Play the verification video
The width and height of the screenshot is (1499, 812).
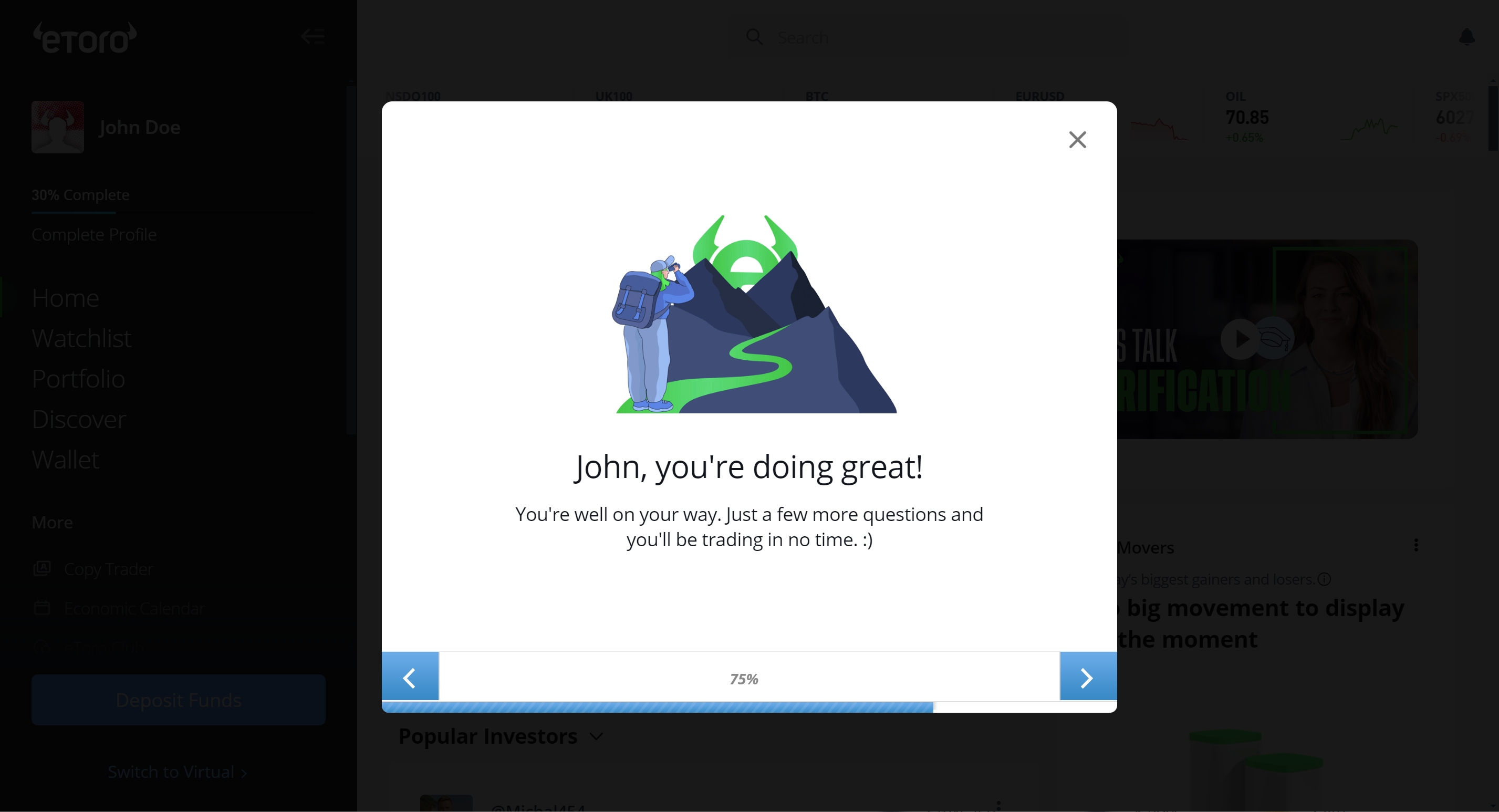1240,339
